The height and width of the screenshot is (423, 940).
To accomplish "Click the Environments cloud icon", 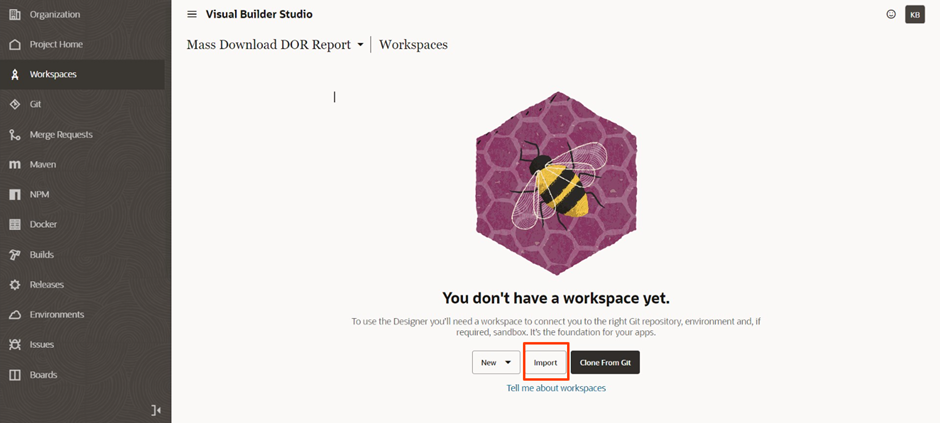I will point(15,315).
